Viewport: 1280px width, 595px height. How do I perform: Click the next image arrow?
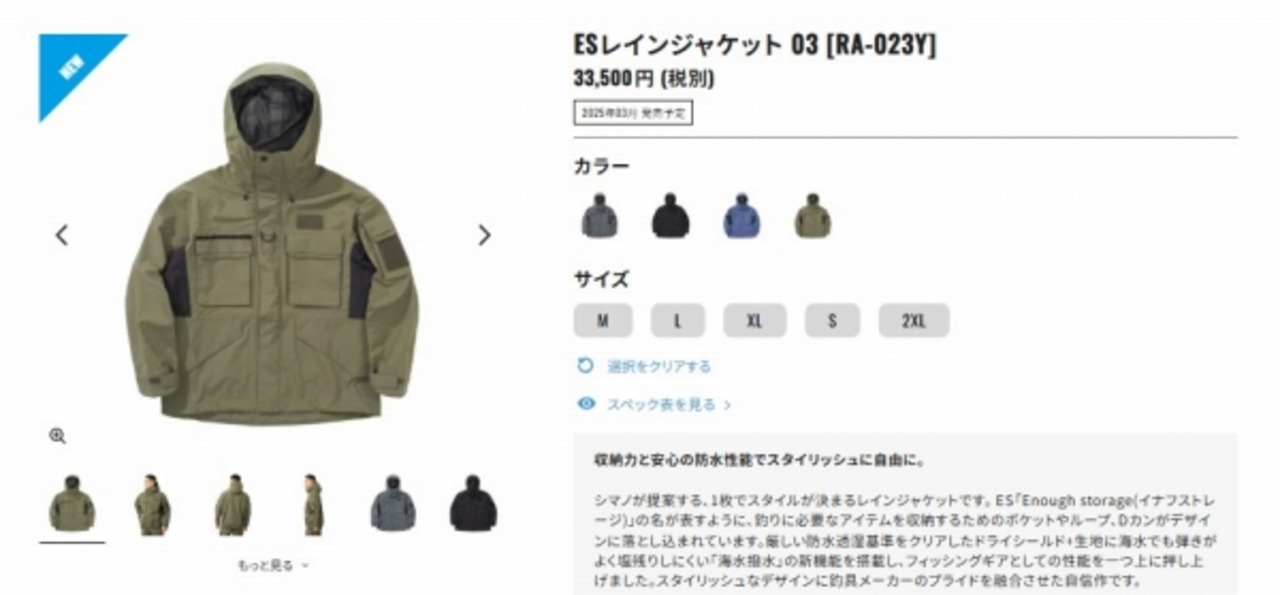point(484,235)
